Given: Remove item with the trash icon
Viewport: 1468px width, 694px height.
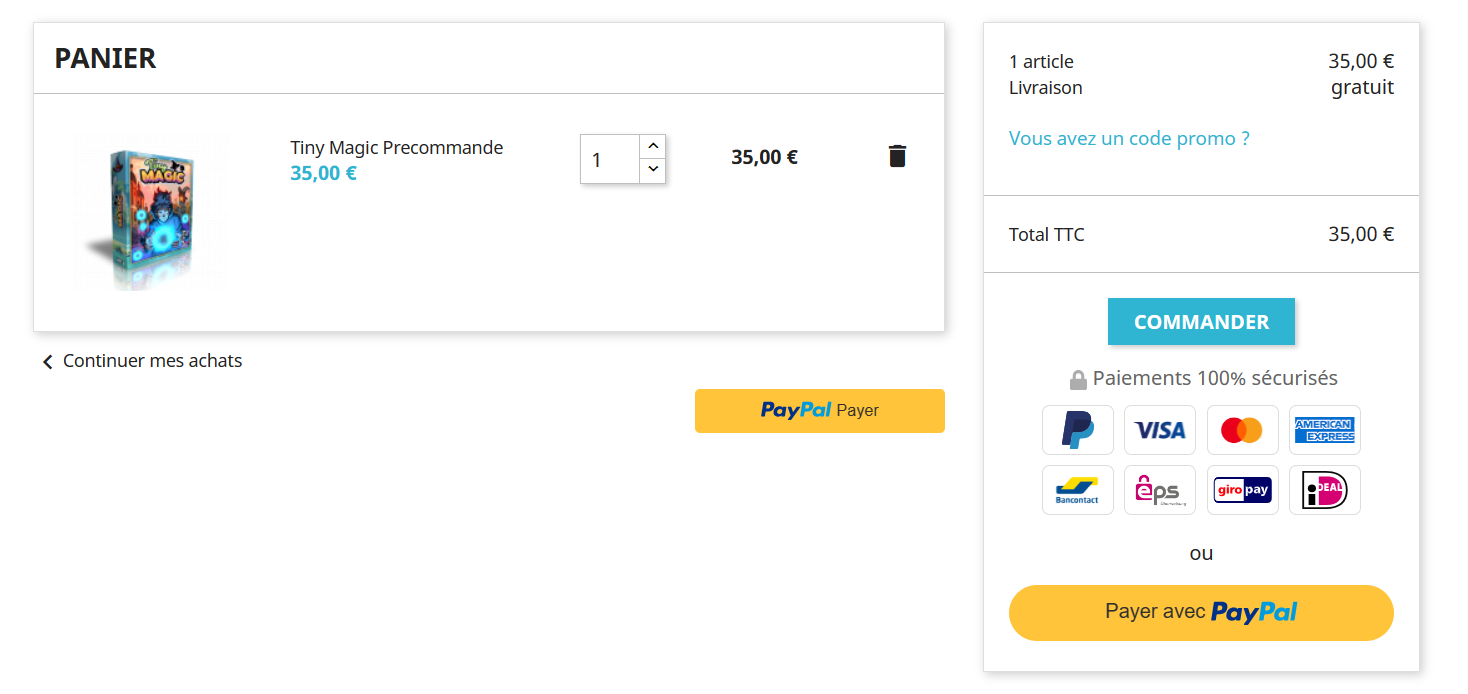Looking at the screenshot, I should click(897, 156).
